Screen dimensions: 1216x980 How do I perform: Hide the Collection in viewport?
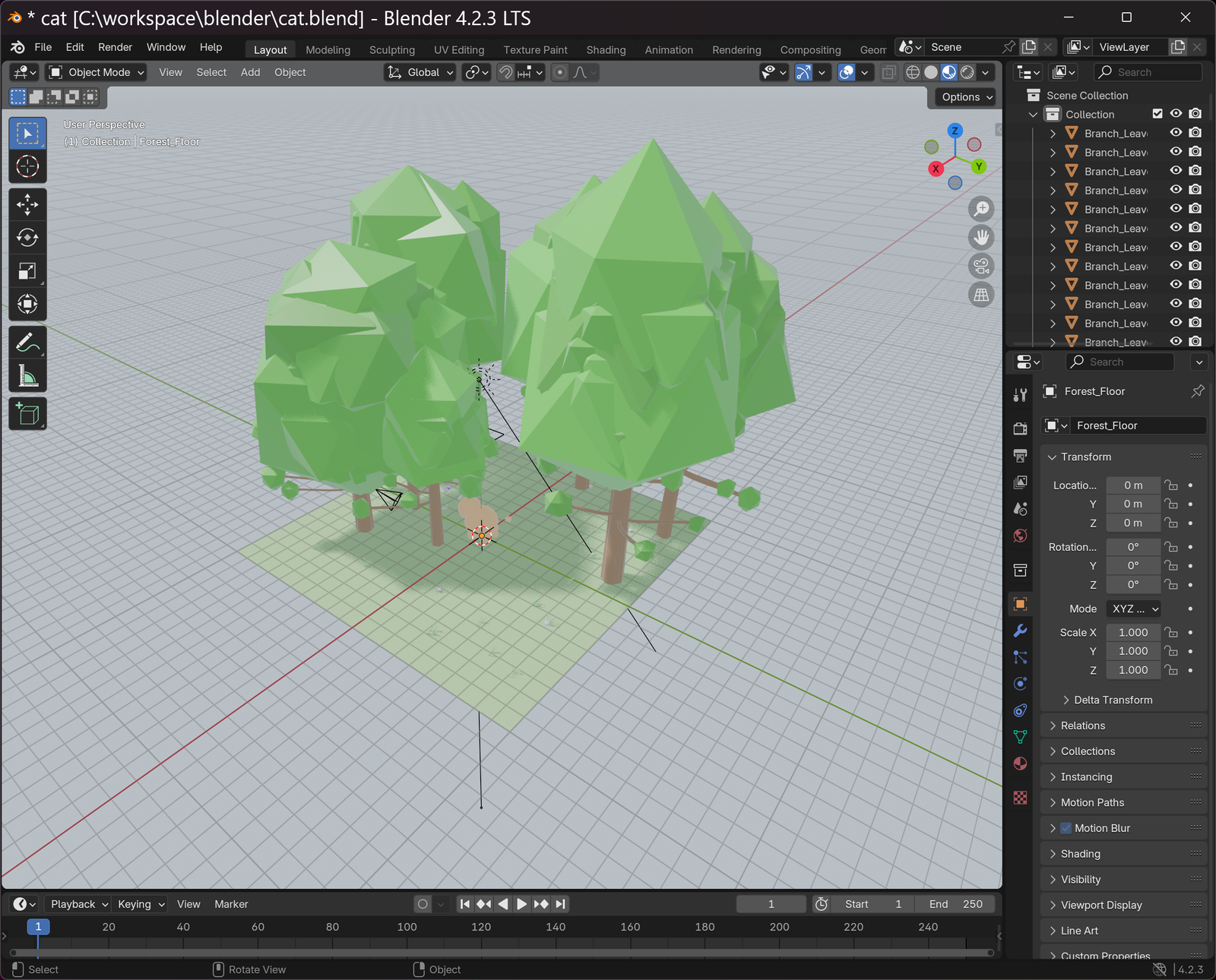coord(1176,114)
